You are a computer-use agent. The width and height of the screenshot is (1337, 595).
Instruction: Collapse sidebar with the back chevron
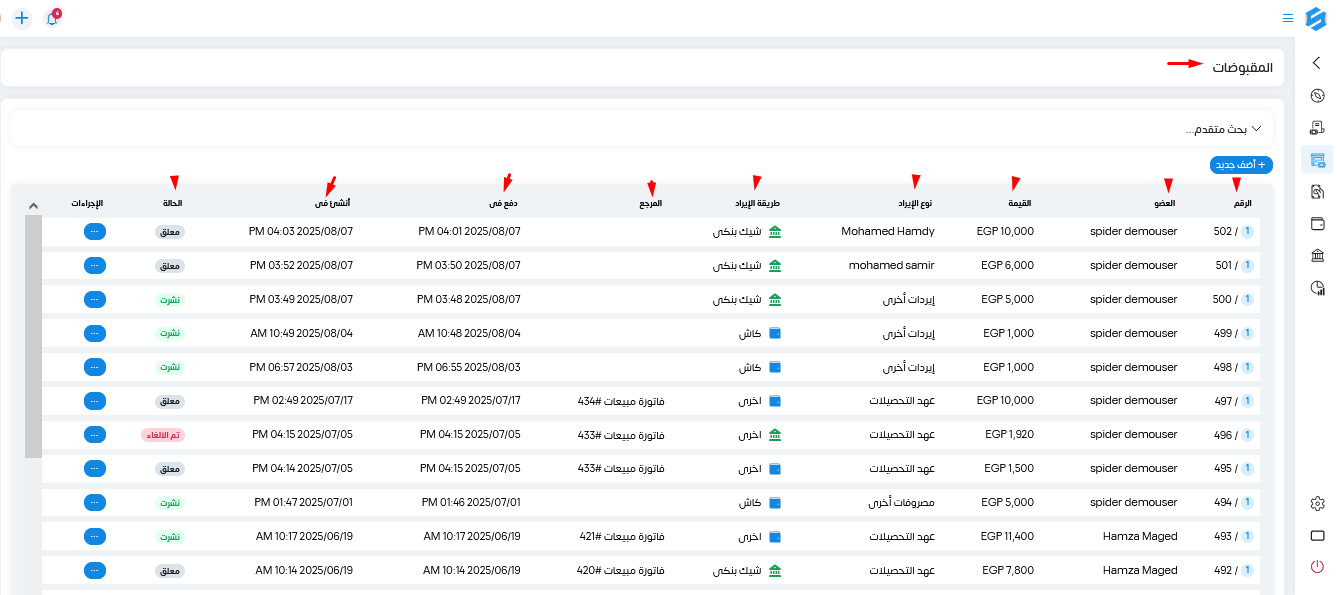tap(1317, 63)
